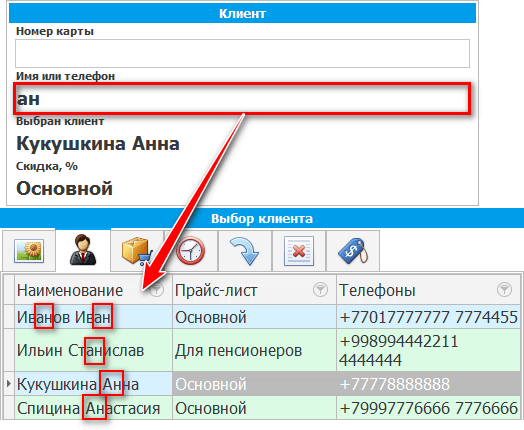The height and width of the screenshot is (430, 524).
Task: Open filter for Наименование column
Action: point(156,289)
